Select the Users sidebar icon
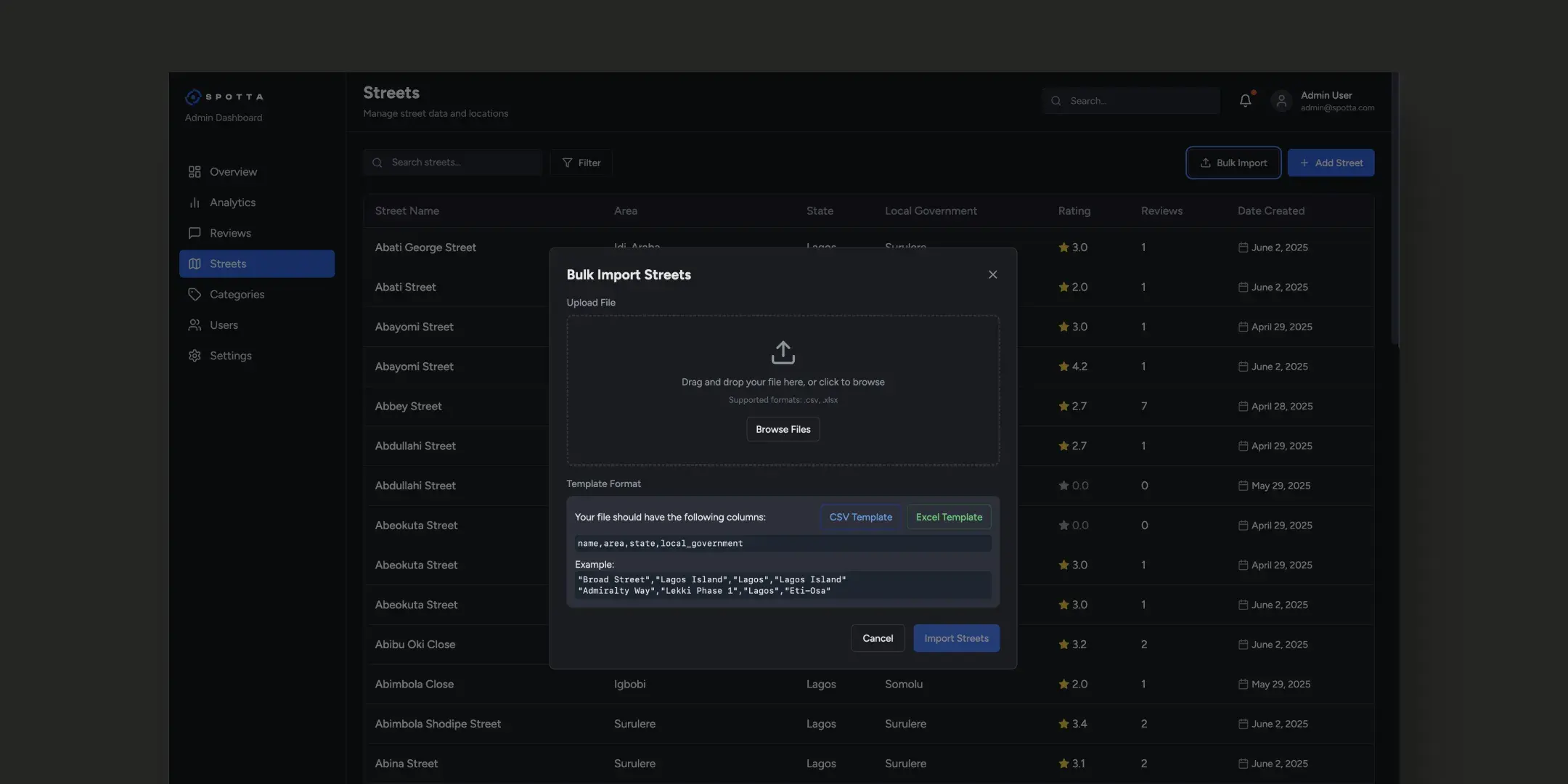This screenshot has width=1568, height=784. (194, 324)
